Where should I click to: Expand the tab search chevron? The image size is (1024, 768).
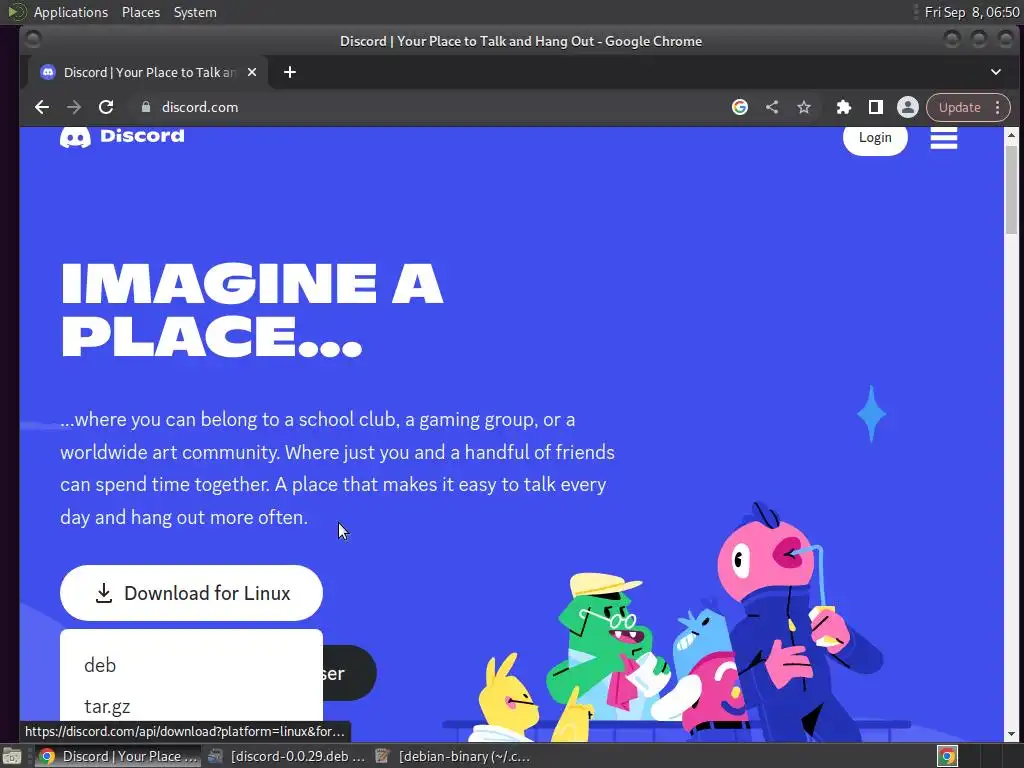(996, 72)
